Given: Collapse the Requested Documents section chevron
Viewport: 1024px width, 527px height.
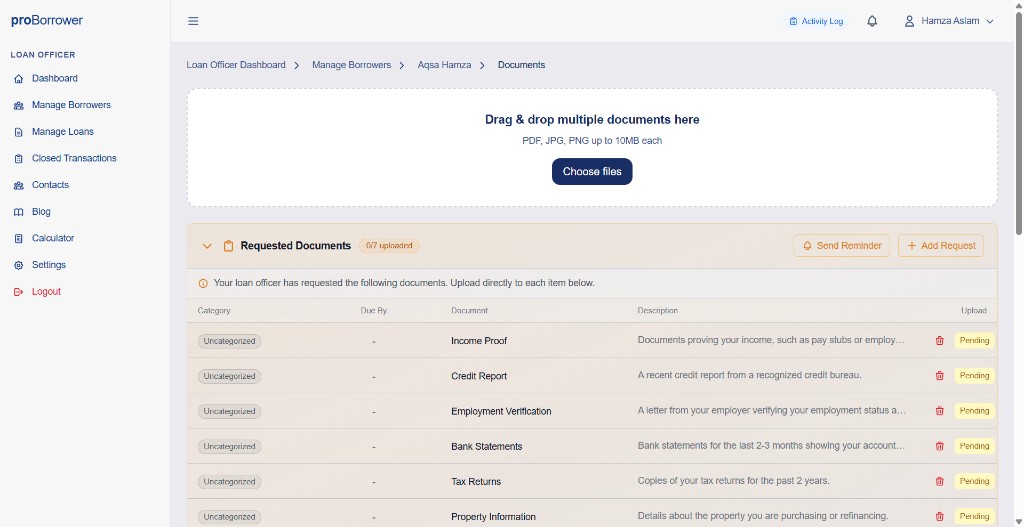Looking at the screenshot, I should click(207, 246).
